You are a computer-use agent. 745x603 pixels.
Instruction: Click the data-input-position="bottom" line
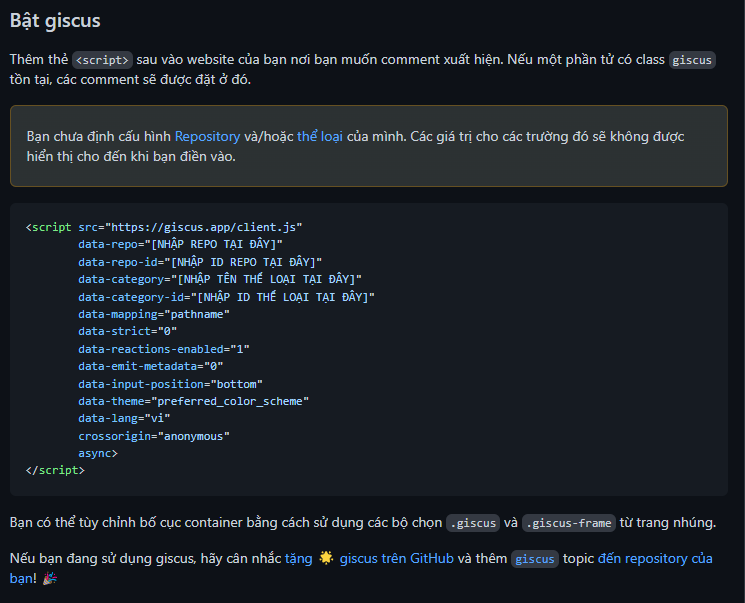click(171, 384)
